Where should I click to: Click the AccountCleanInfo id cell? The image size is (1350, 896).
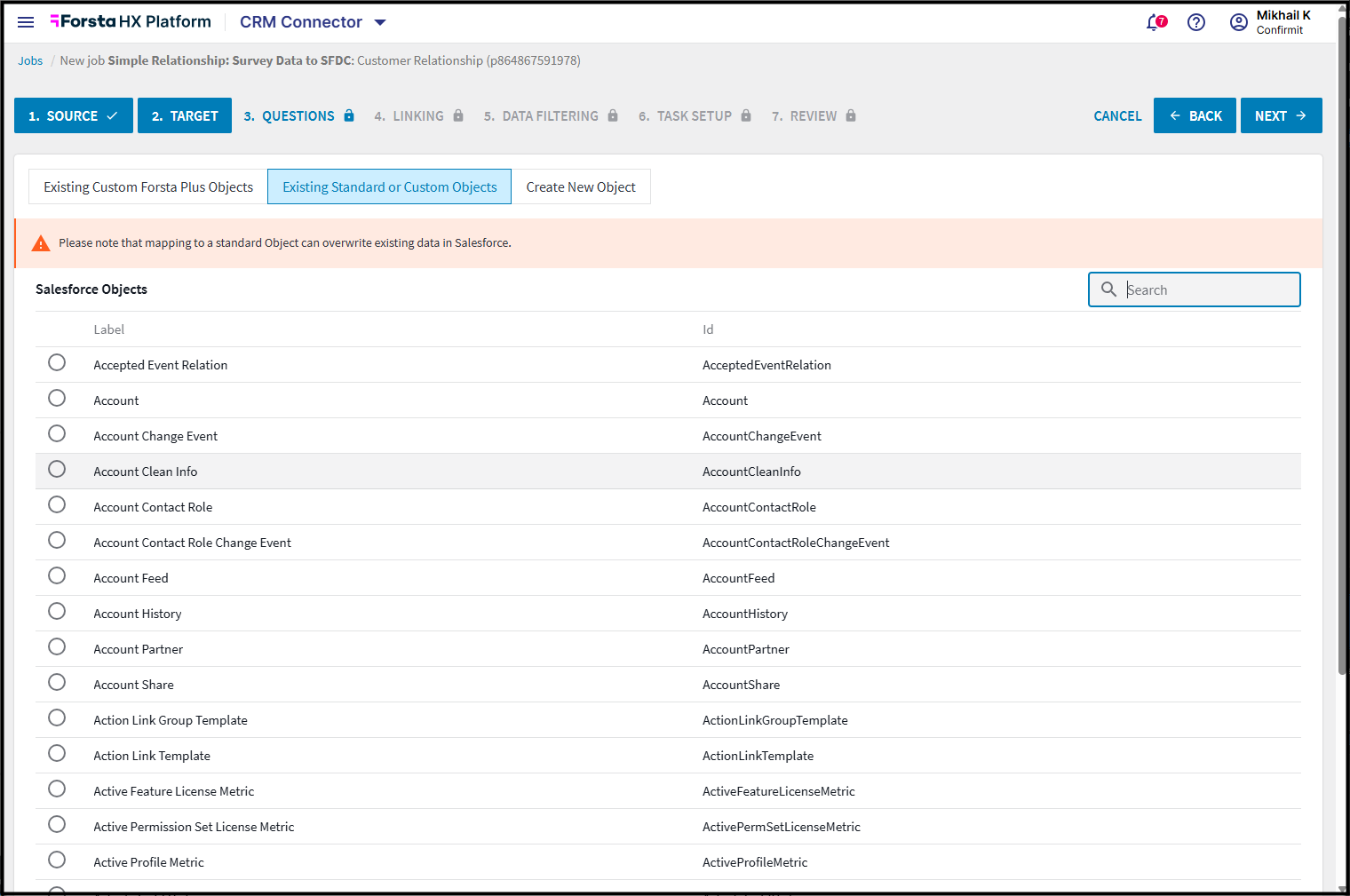[x=751, y=472]
